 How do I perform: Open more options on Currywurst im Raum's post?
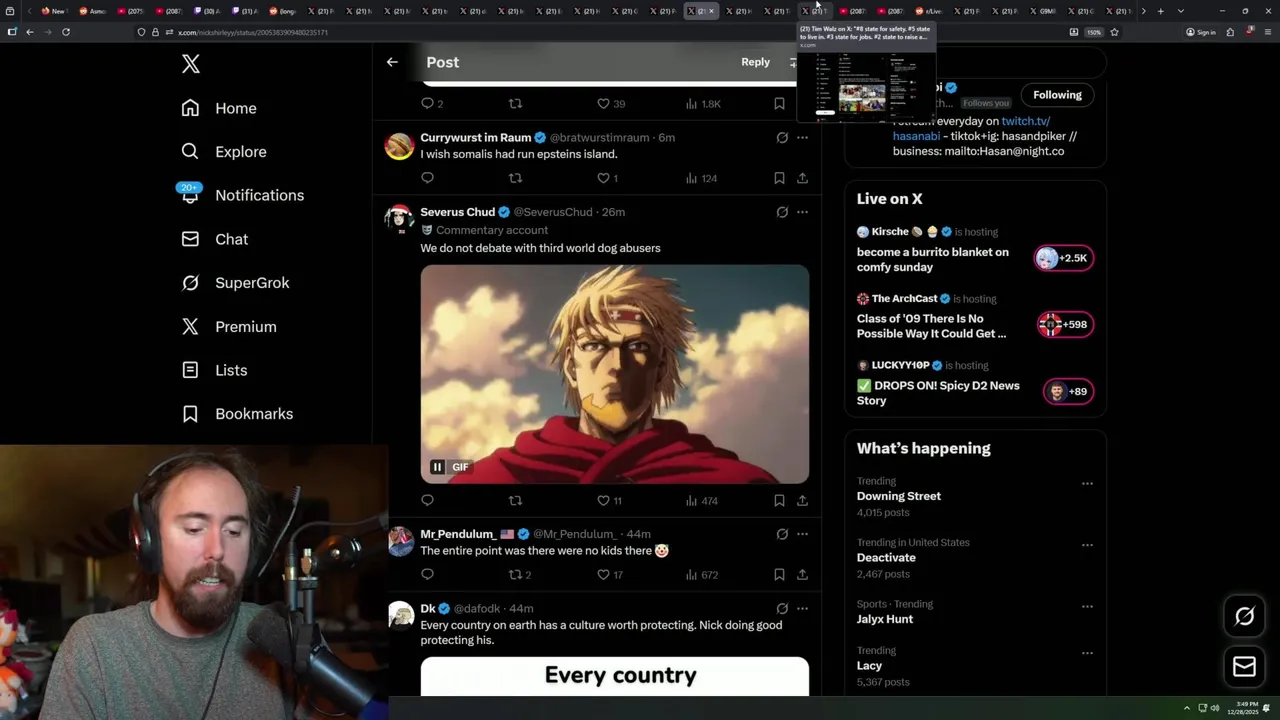(802, 138)
